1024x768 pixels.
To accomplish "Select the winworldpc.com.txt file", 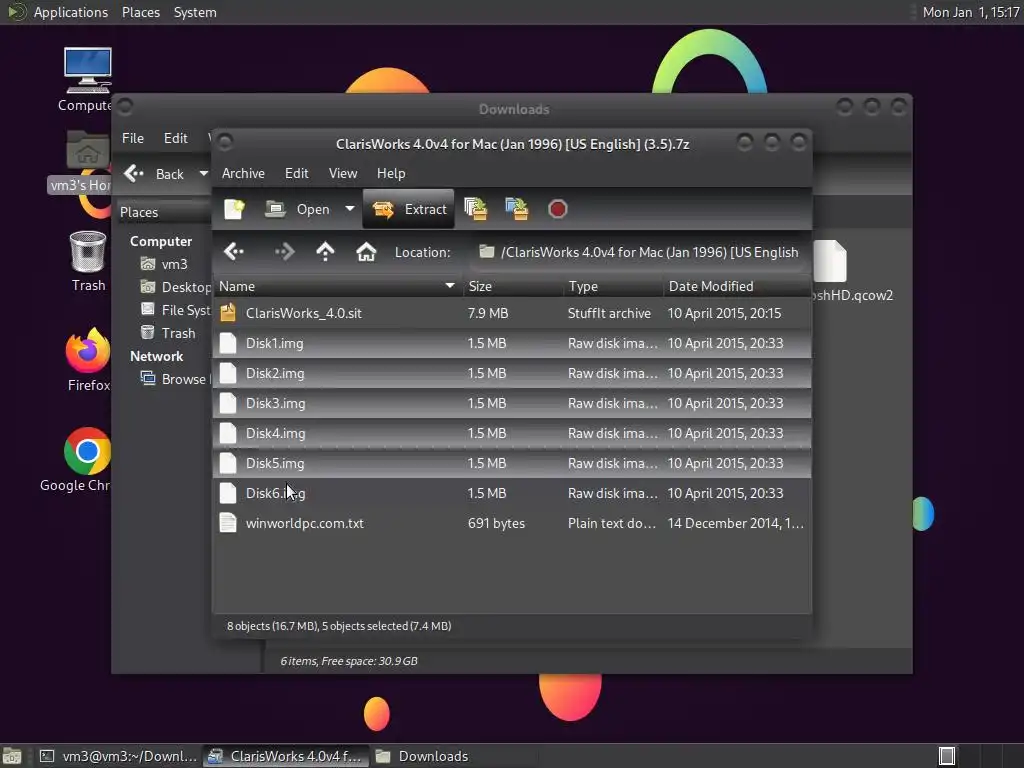I will coord(512,523).
